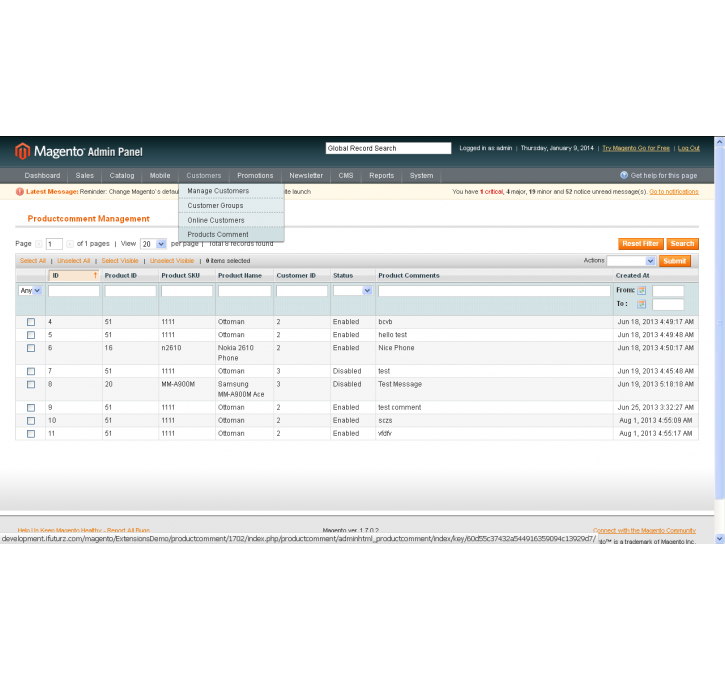This screenshot has width=725, height=680.
Task: Click the Select All link
Action: coord(33,261)
